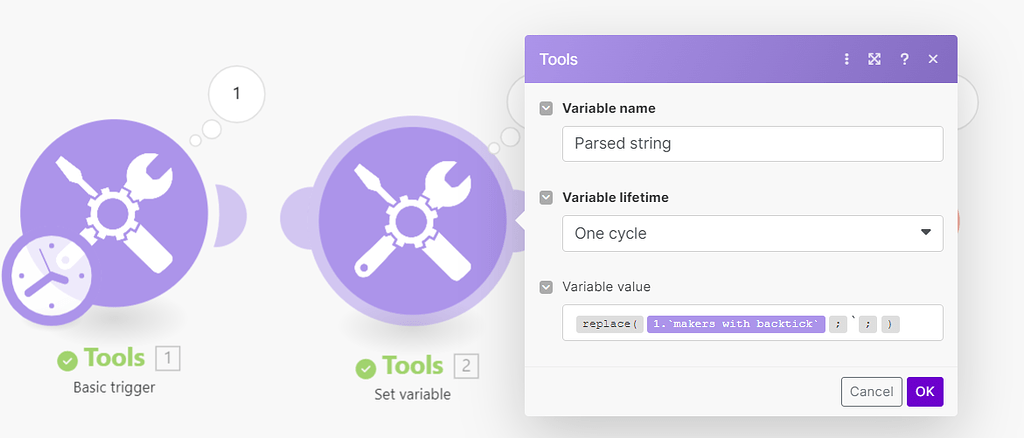Image resolution: width=1024 pixels, height=438 pixels.
Task: Toggle the Variable name checkbox
Action: tap(546, 108)
